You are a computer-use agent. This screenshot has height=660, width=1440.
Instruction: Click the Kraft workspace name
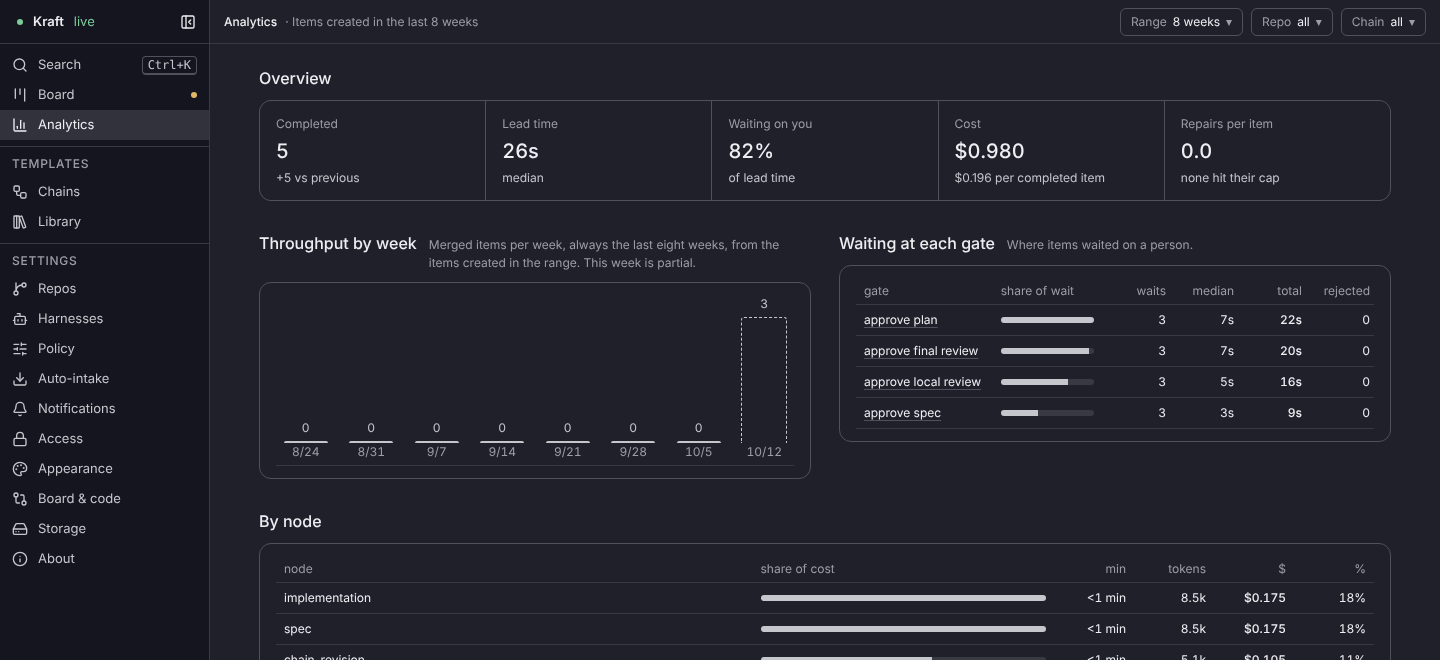coord(48,22)
